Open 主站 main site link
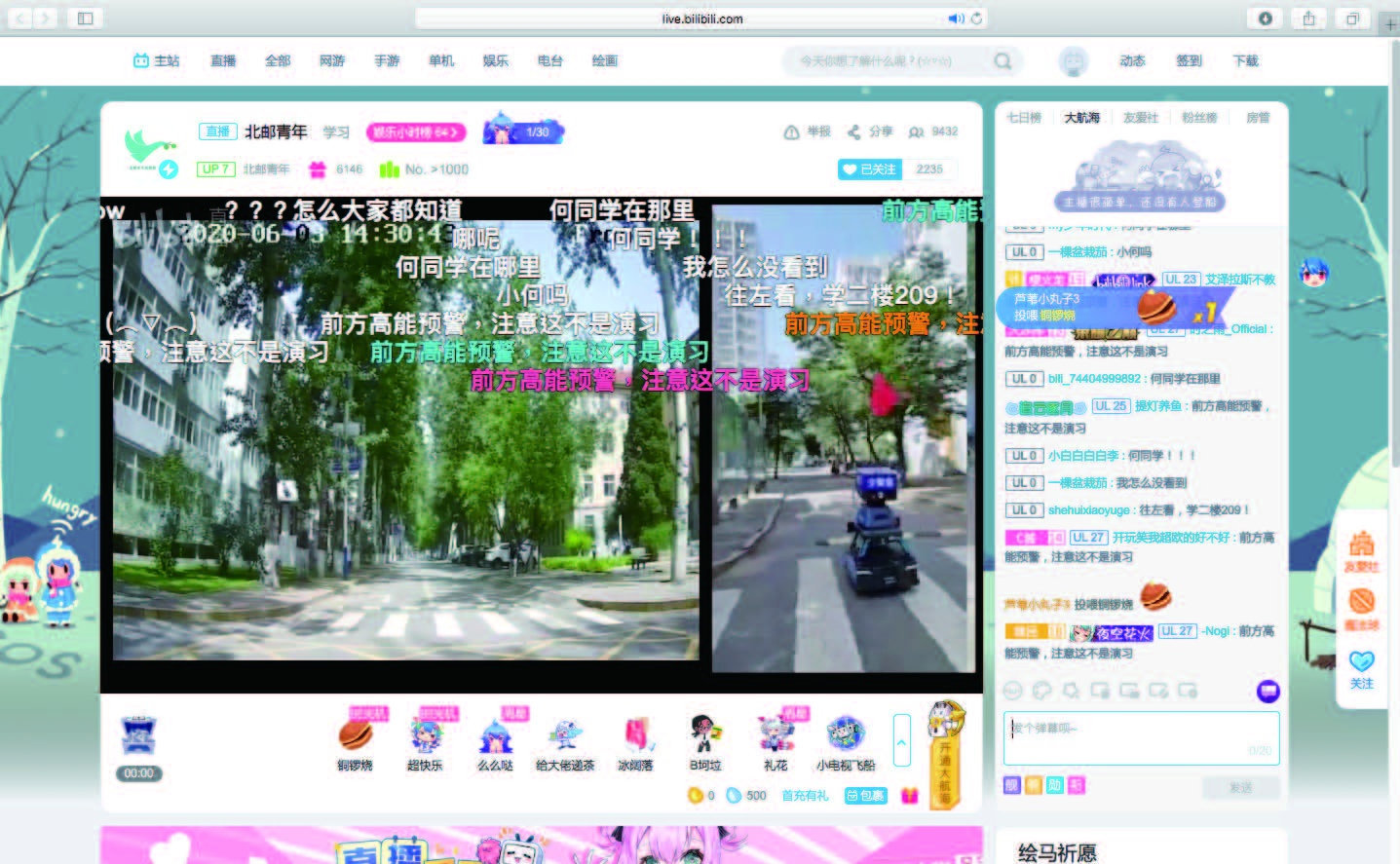Image resolution: width=1400 pixels, height=864 pixels. point(157,60)
